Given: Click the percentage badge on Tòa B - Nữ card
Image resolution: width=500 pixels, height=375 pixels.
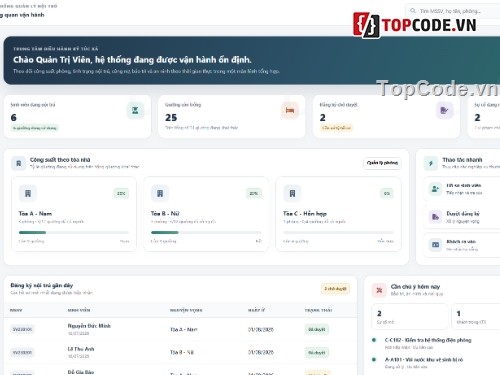Looking at the screenshot, I should pos(254,193).
